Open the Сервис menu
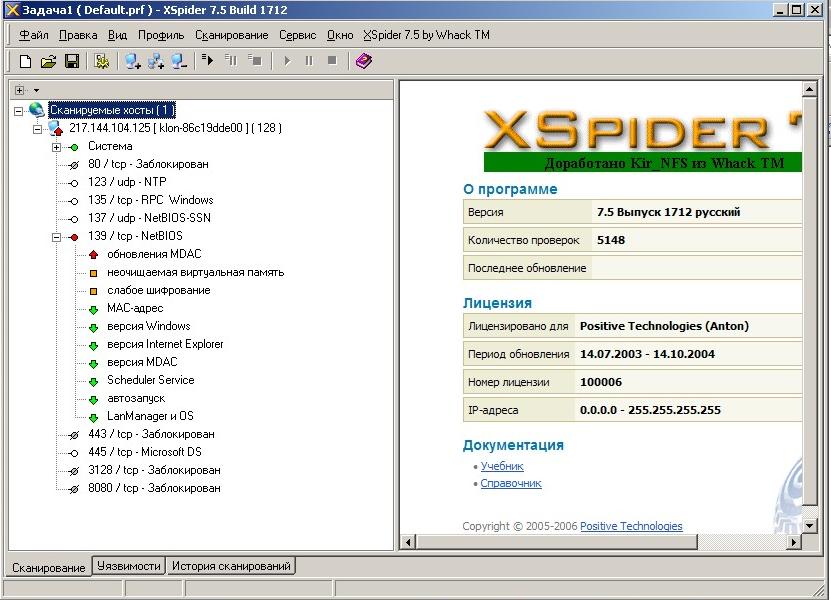Screen dimensions: 831x600 (297, 35)
